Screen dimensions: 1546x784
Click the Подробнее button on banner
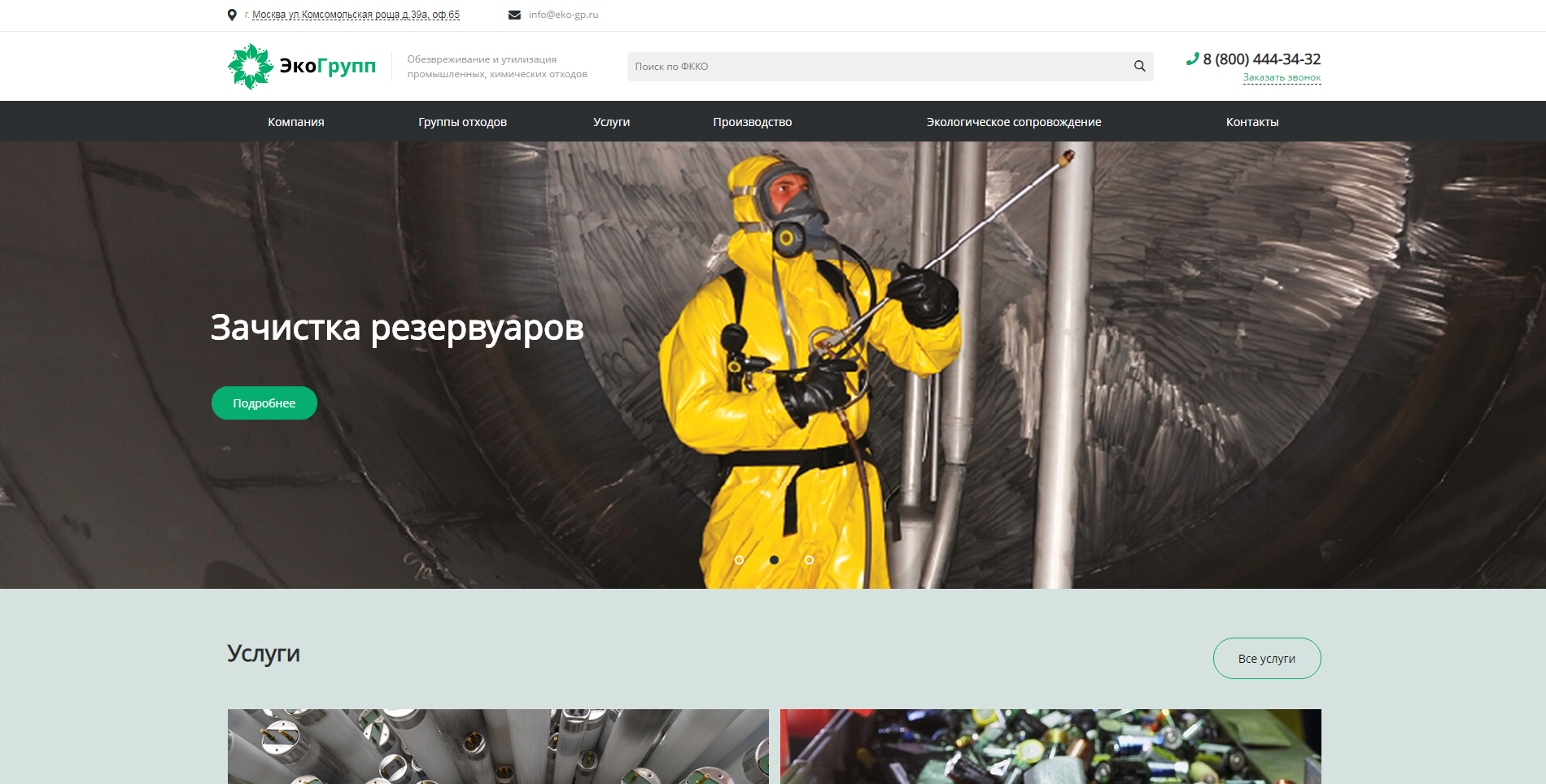264,403
